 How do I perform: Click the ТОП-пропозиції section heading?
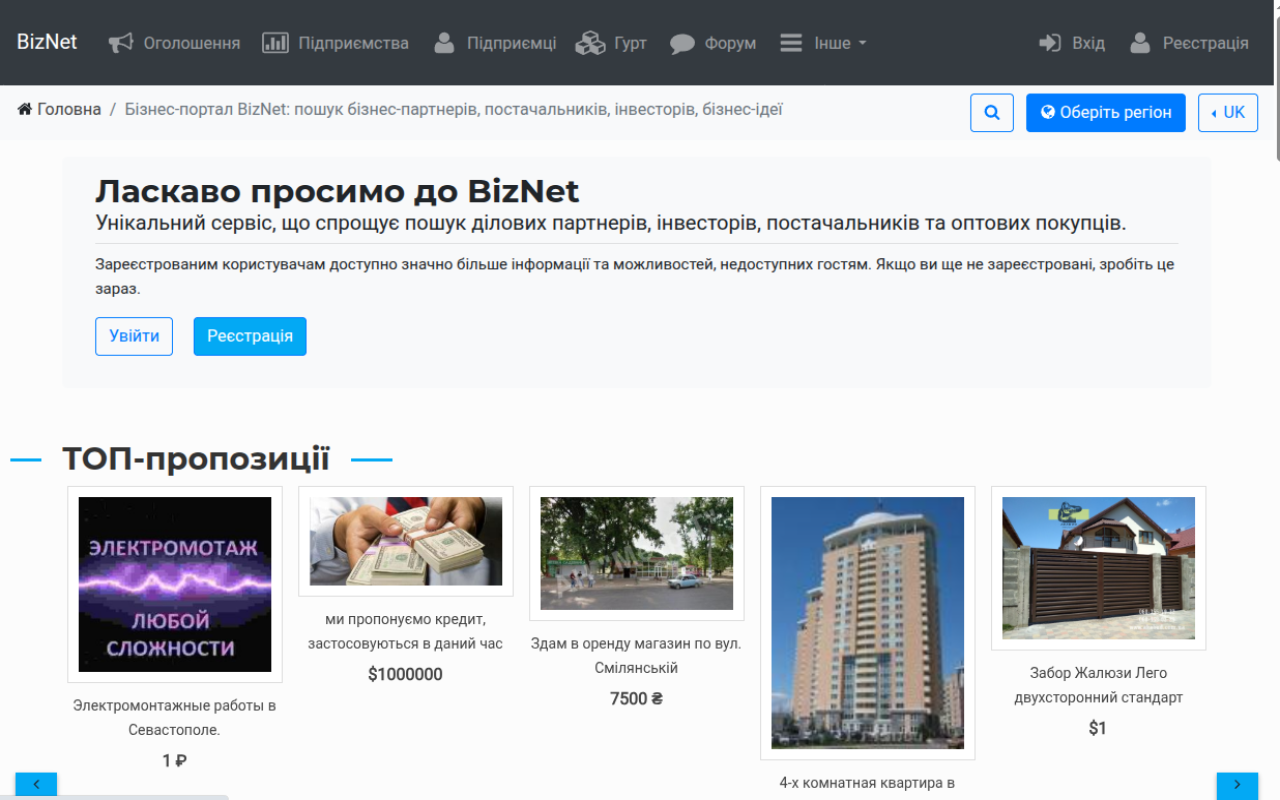(x=196, y=459)
